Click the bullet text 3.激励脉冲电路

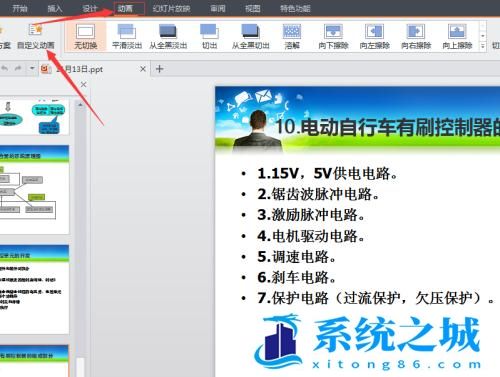point(311,215)
